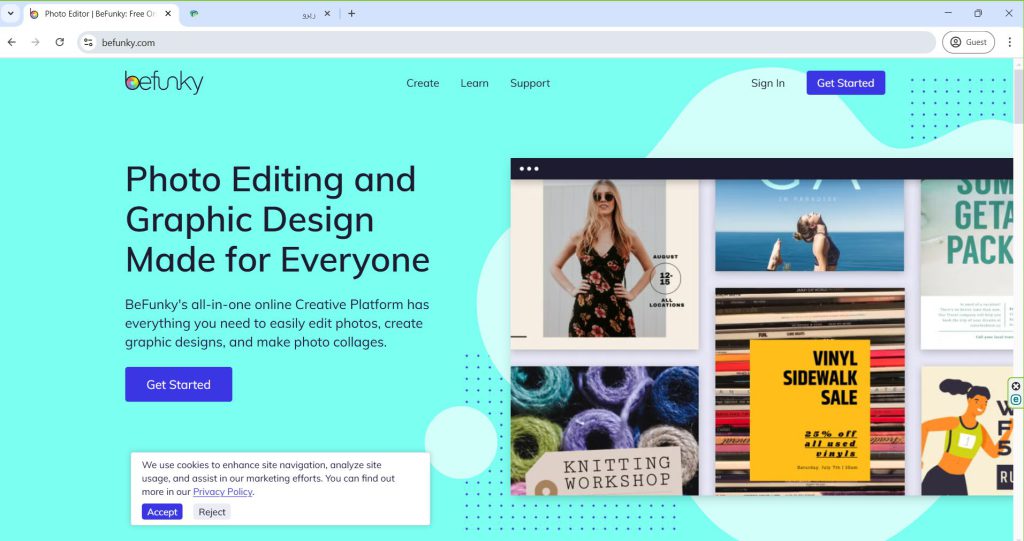
Task: Open the Guest profile button
Action: coord(968,42)
